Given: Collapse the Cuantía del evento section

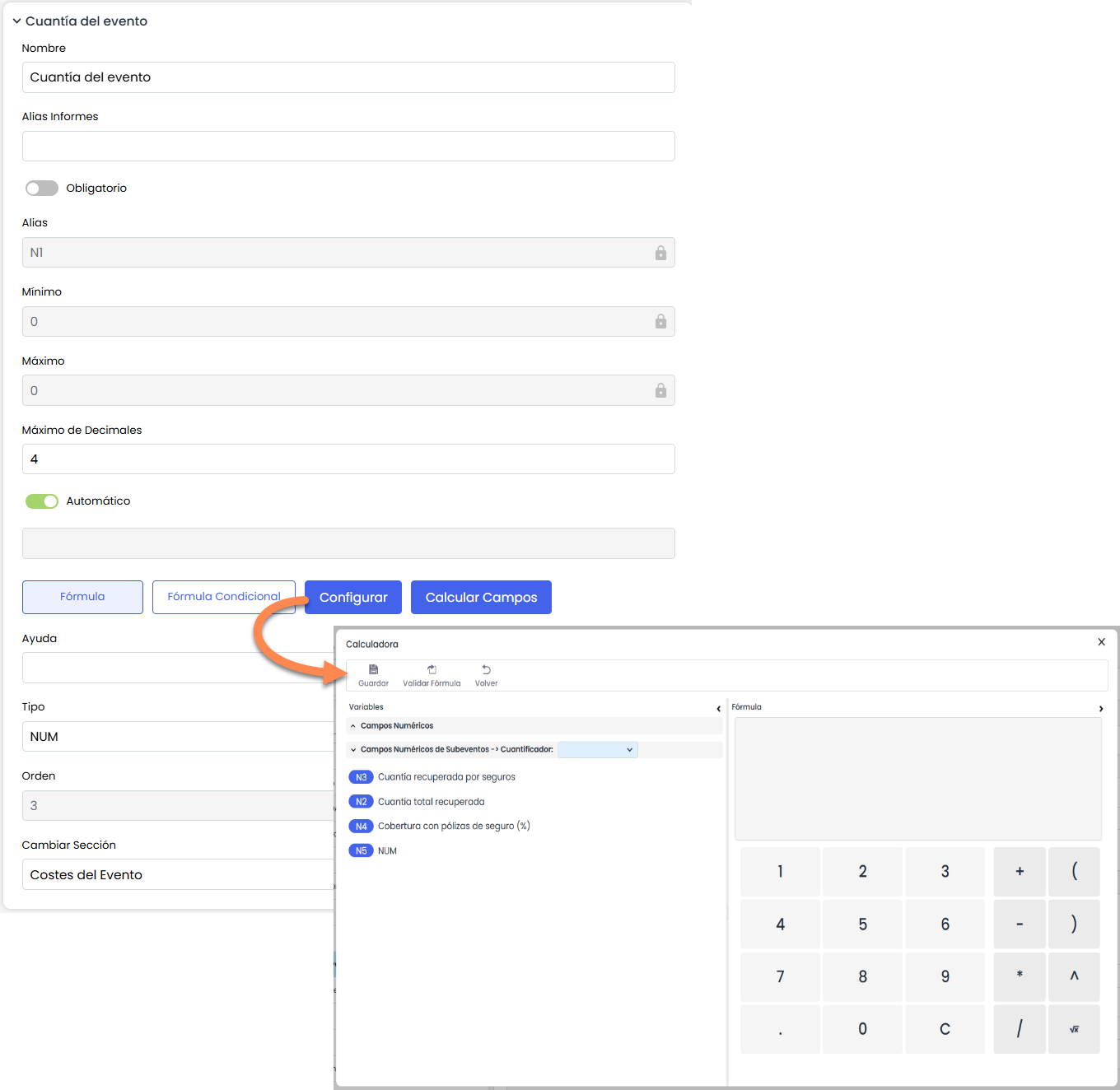Looking at the screenshot, I should click(x=16, y=21).
